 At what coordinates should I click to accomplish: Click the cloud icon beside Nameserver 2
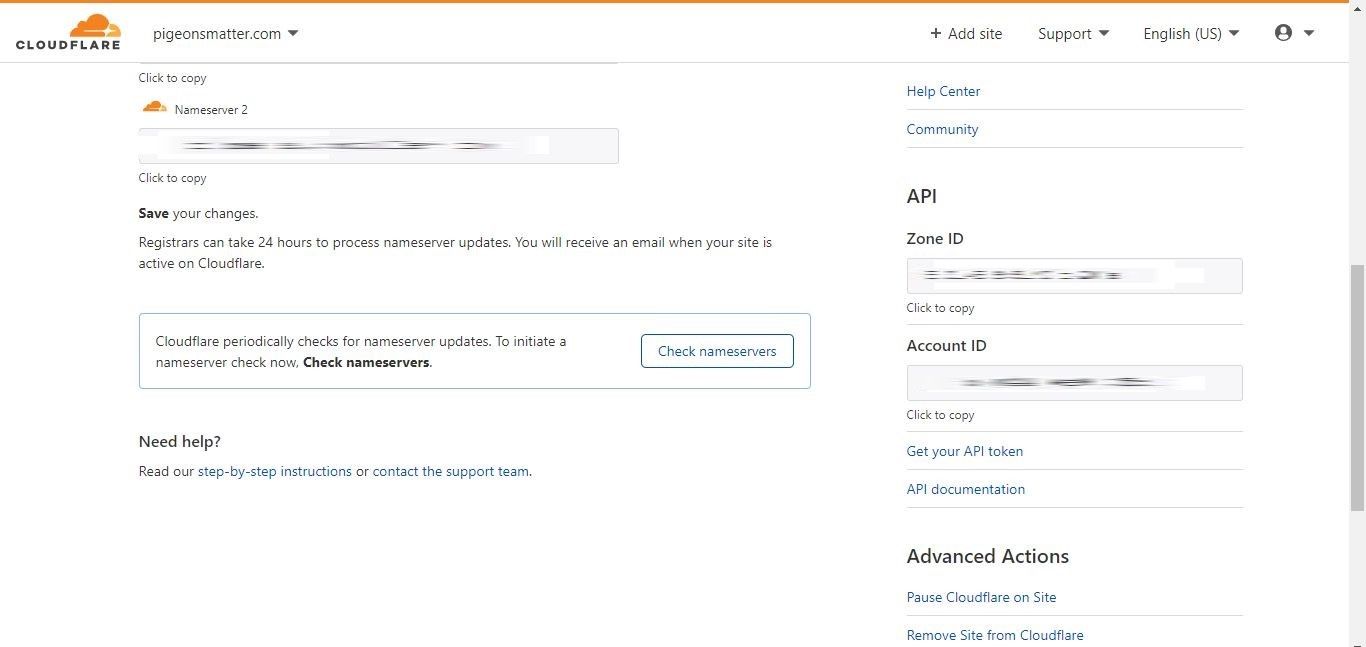154,107
